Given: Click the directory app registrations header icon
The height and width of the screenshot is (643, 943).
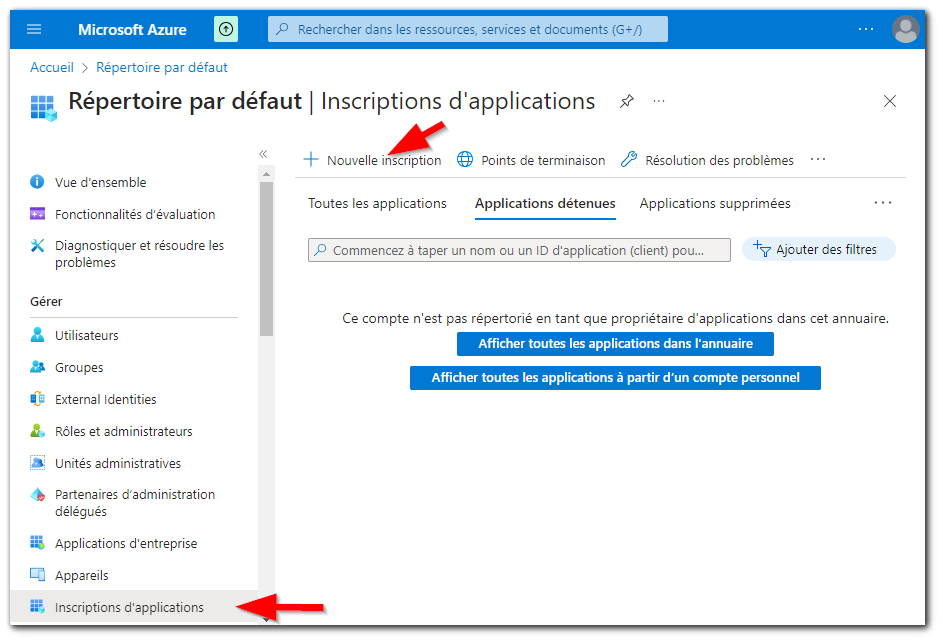Looking at the screenshot, I should (x=43, y=108).
